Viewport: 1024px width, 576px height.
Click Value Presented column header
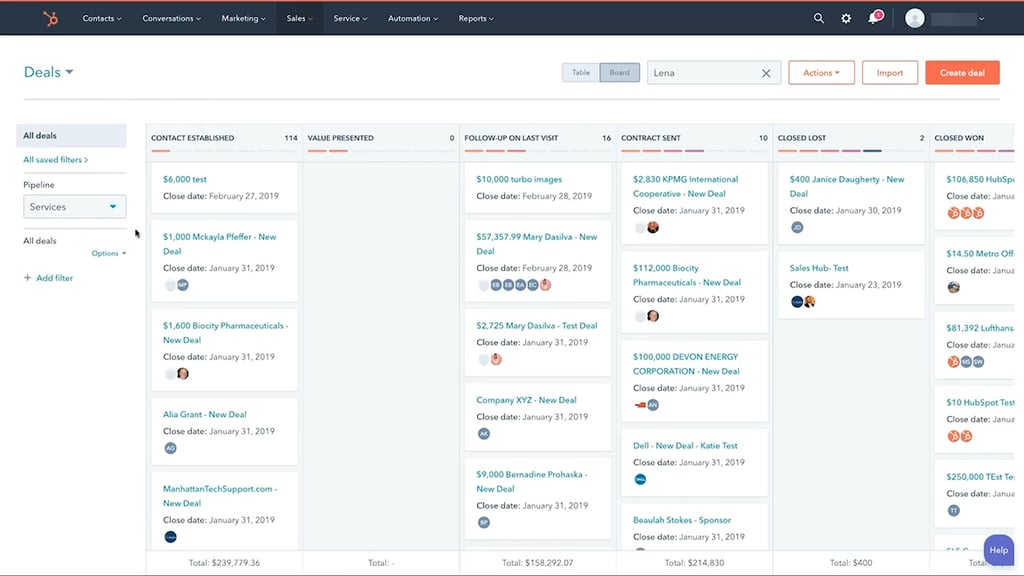click(x=340, y=138)
